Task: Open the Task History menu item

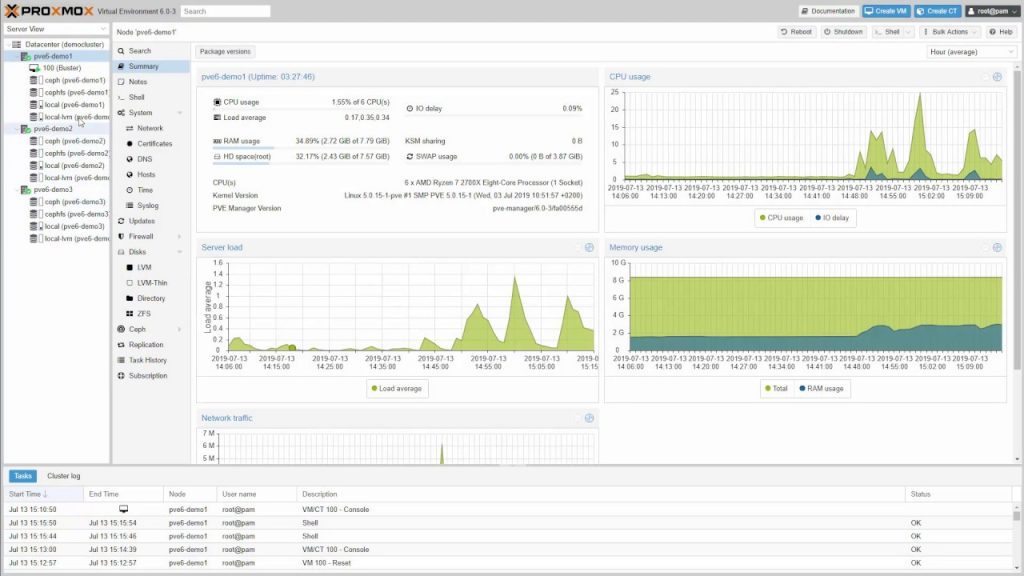Action: 148,360
